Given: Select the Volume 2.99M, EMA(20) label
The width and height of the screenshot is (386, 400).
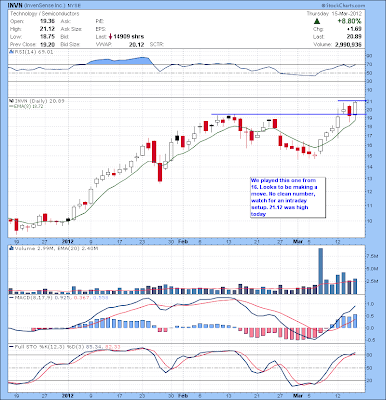Looking at the screenshot, I should [56, 248].
